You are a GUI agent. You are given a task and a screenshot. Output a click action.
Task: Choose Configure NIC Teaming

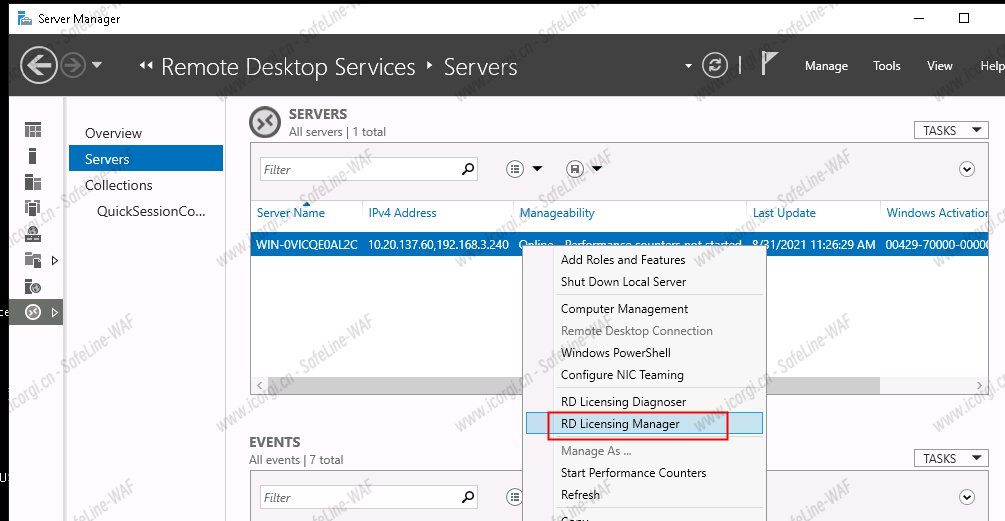[622, 375]
